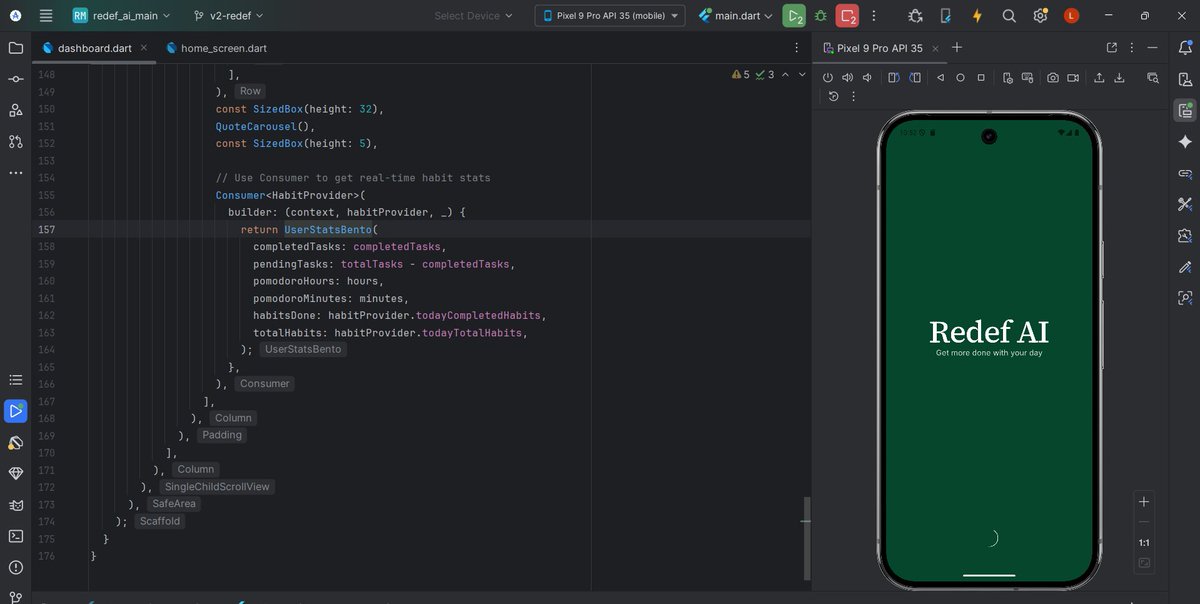Viewport: 1200px width, 604px height.
Task: Open the Pull Requests tool window
Action: [15, 141]
